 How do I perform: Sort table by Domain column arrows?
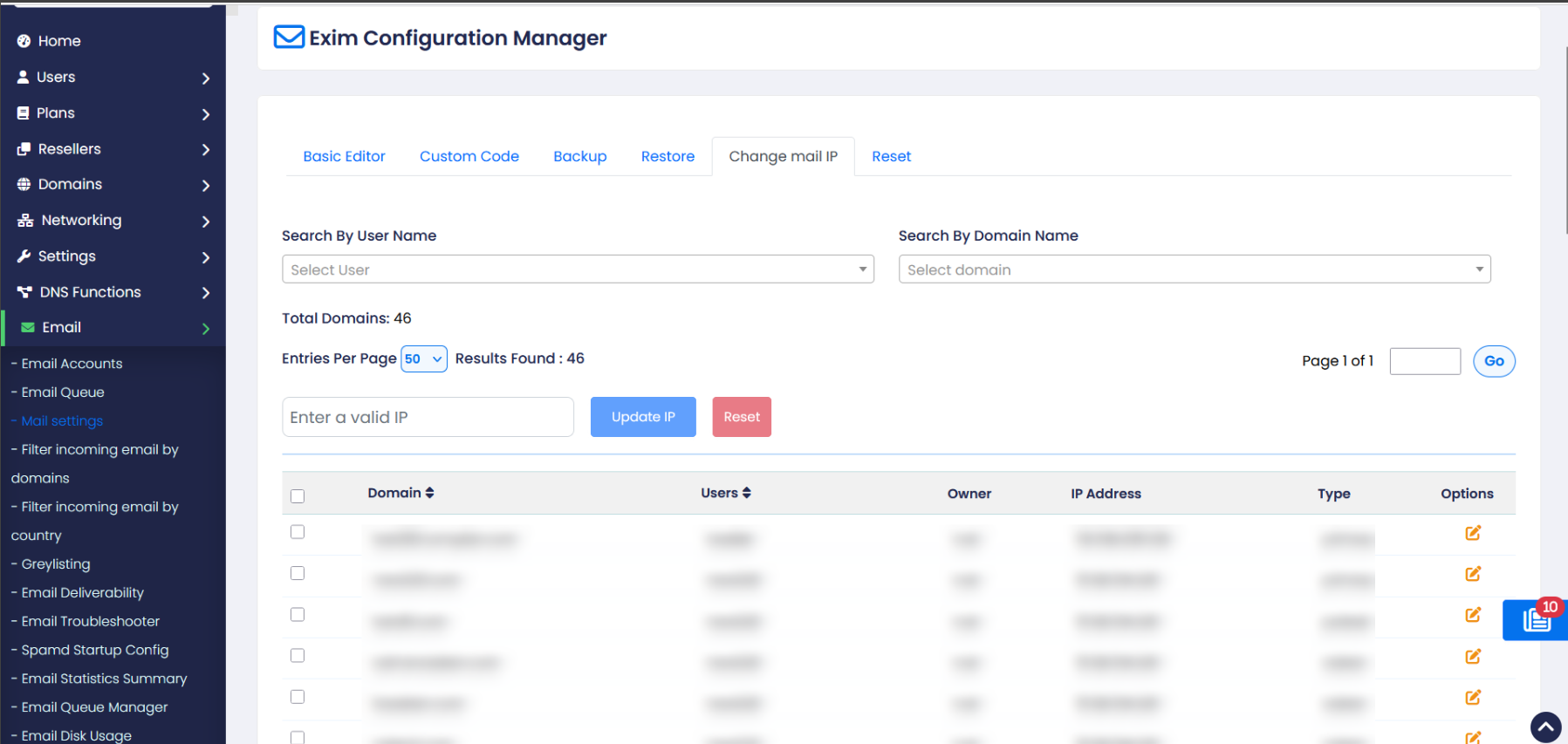click(x=429, y=493)
